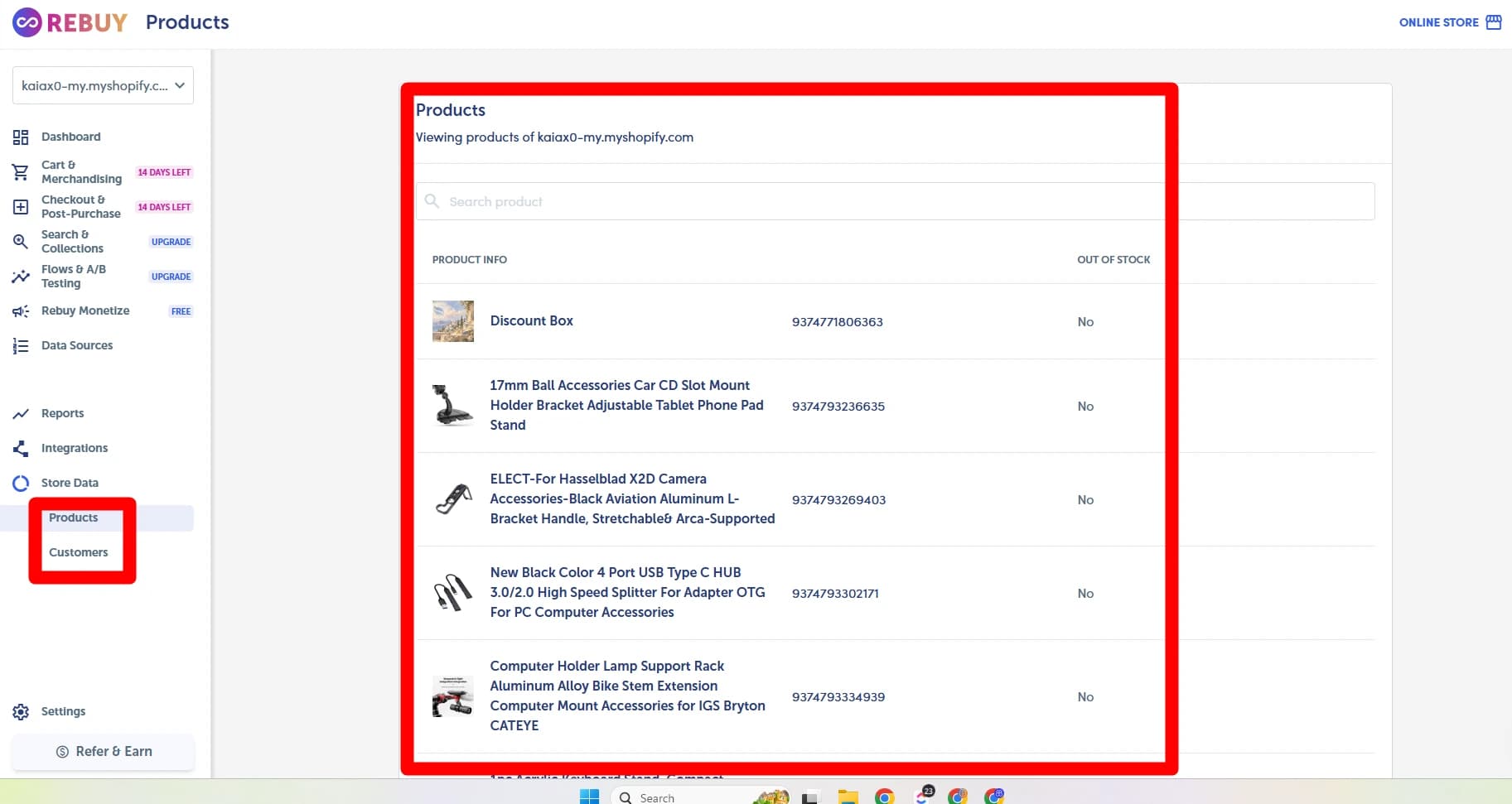Click the USB Type C HUB thumbnail

tap(453, 593)
